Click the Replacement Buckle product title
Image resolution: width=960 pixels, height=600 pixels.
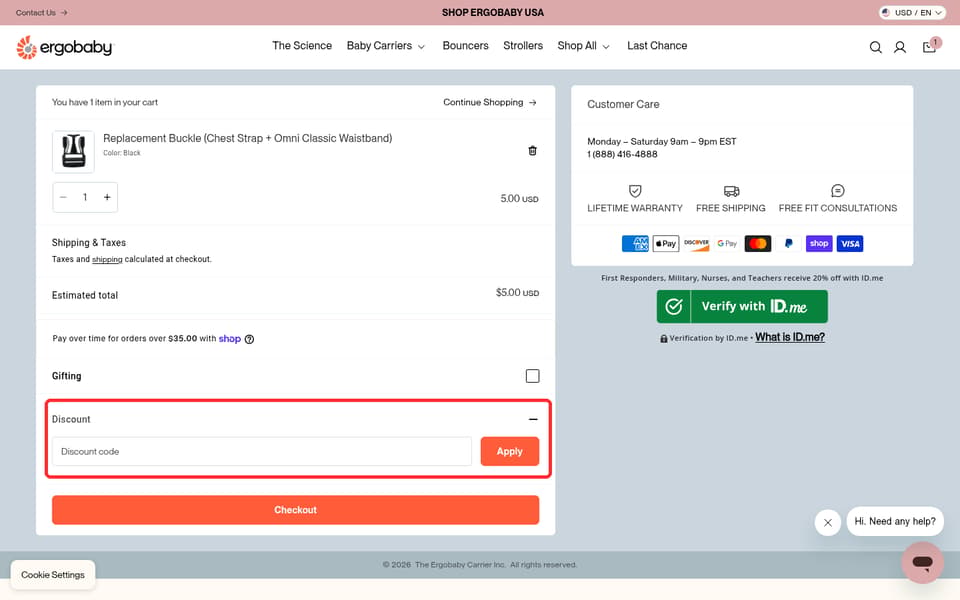pos(247,138)
